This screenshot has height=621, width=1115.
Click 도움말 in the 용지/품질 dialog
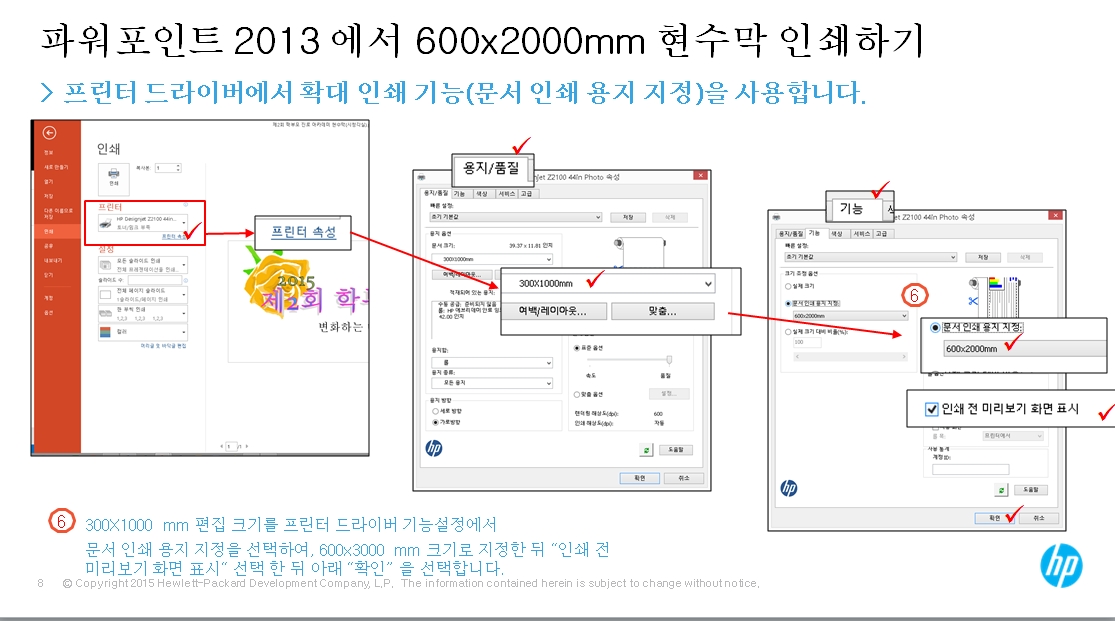[676, 450]
